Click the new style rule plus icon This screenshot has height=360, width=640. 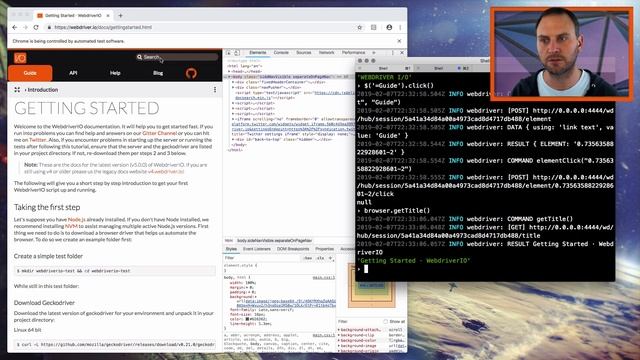pos(331,258)
